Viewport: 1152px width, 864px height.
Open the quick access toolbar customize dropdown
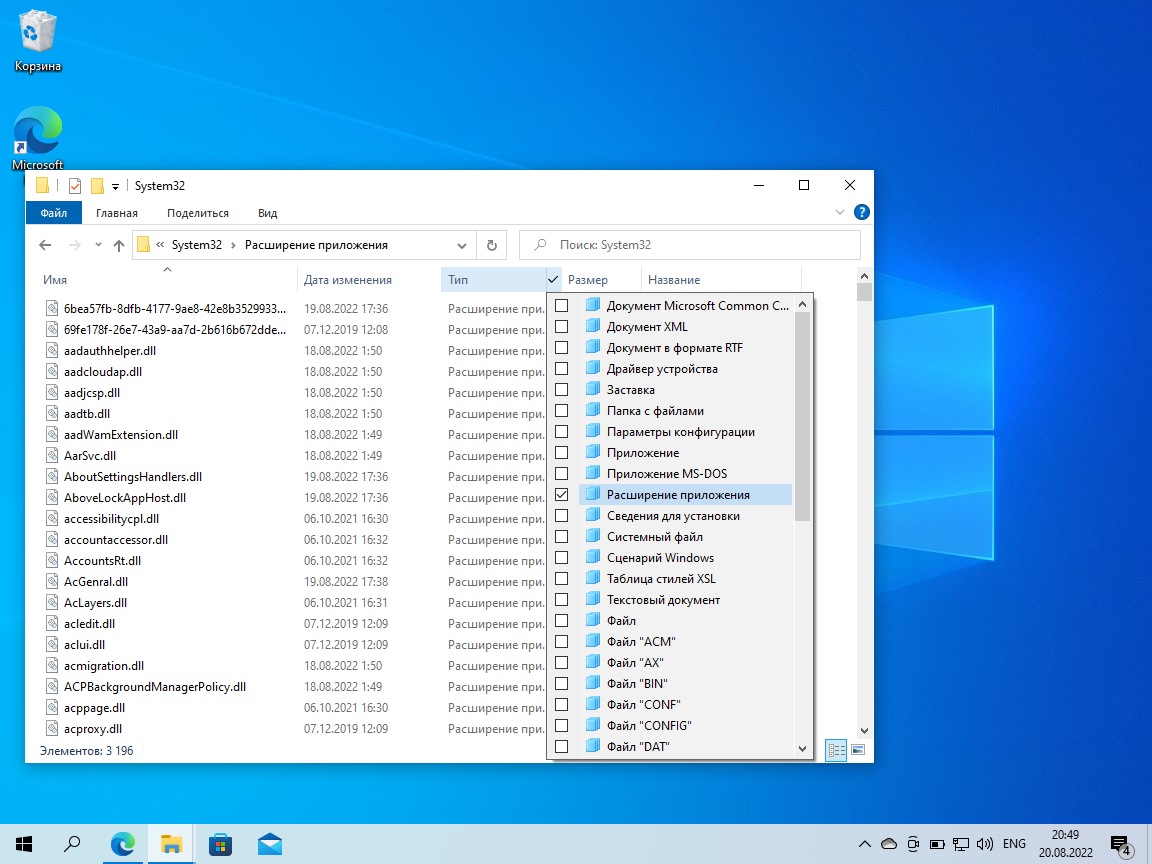[x=115, y=187]
